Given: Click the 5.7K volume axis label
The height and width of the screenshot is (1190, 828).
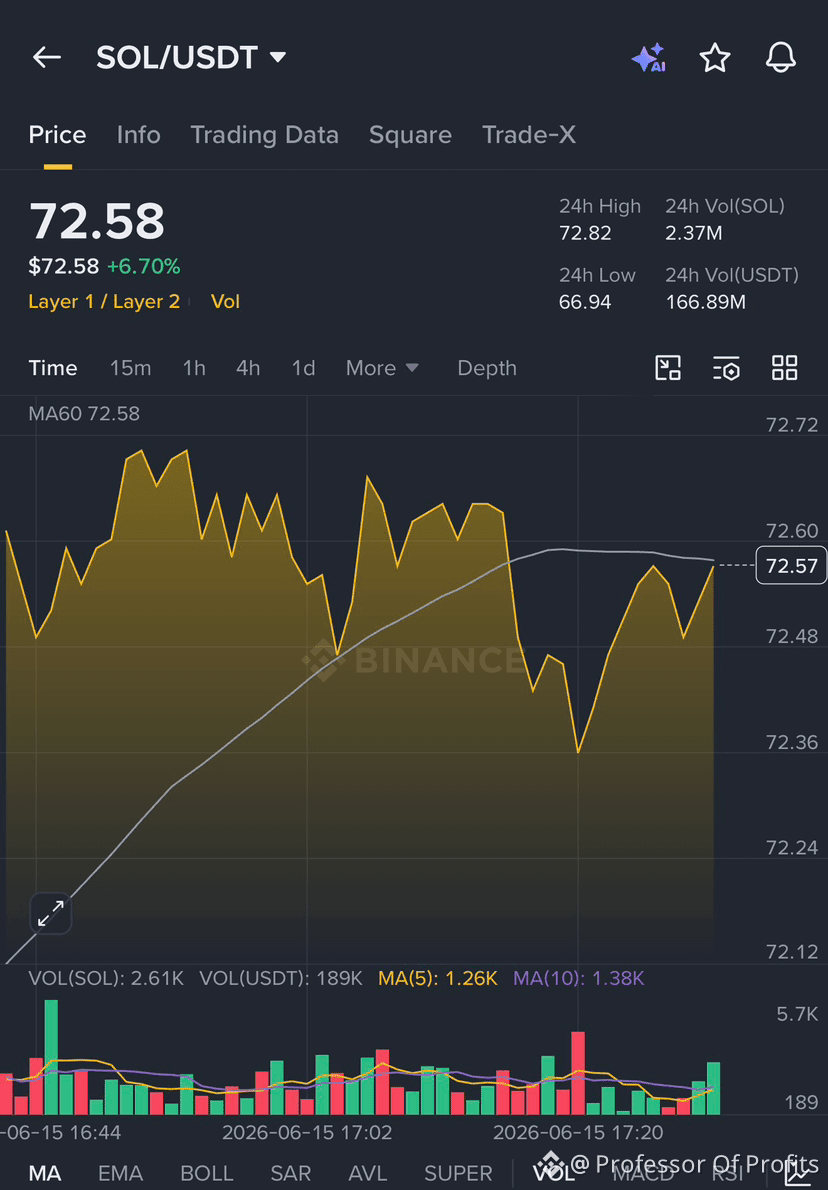Looking at the screenshot, I should click(x=797, y=1014).
